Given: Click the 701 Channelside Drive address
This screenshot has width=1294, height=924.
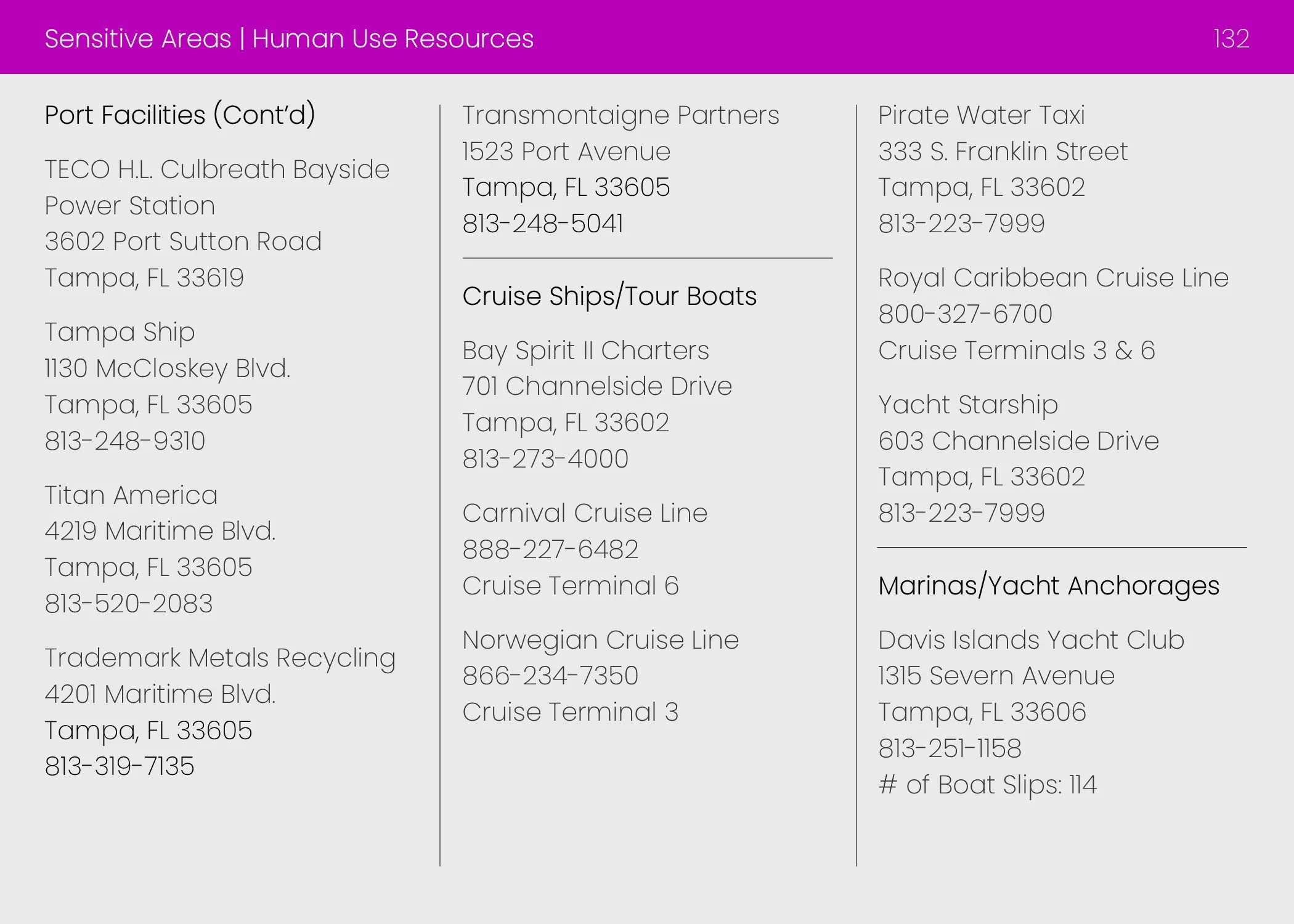Looking at the screenshot, I should 596,386.
